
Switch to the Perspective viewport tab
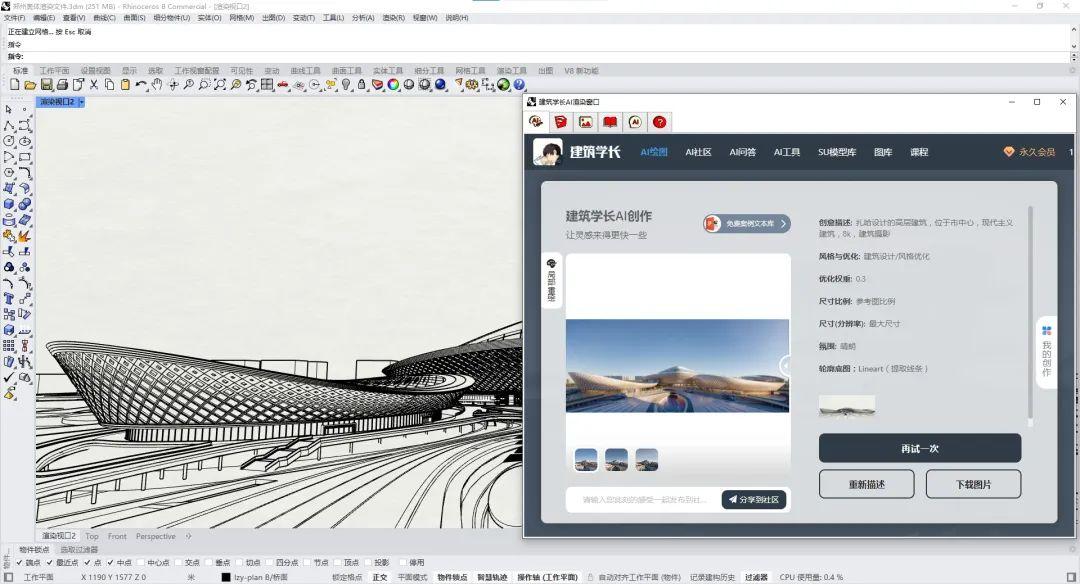click(156, 536)
